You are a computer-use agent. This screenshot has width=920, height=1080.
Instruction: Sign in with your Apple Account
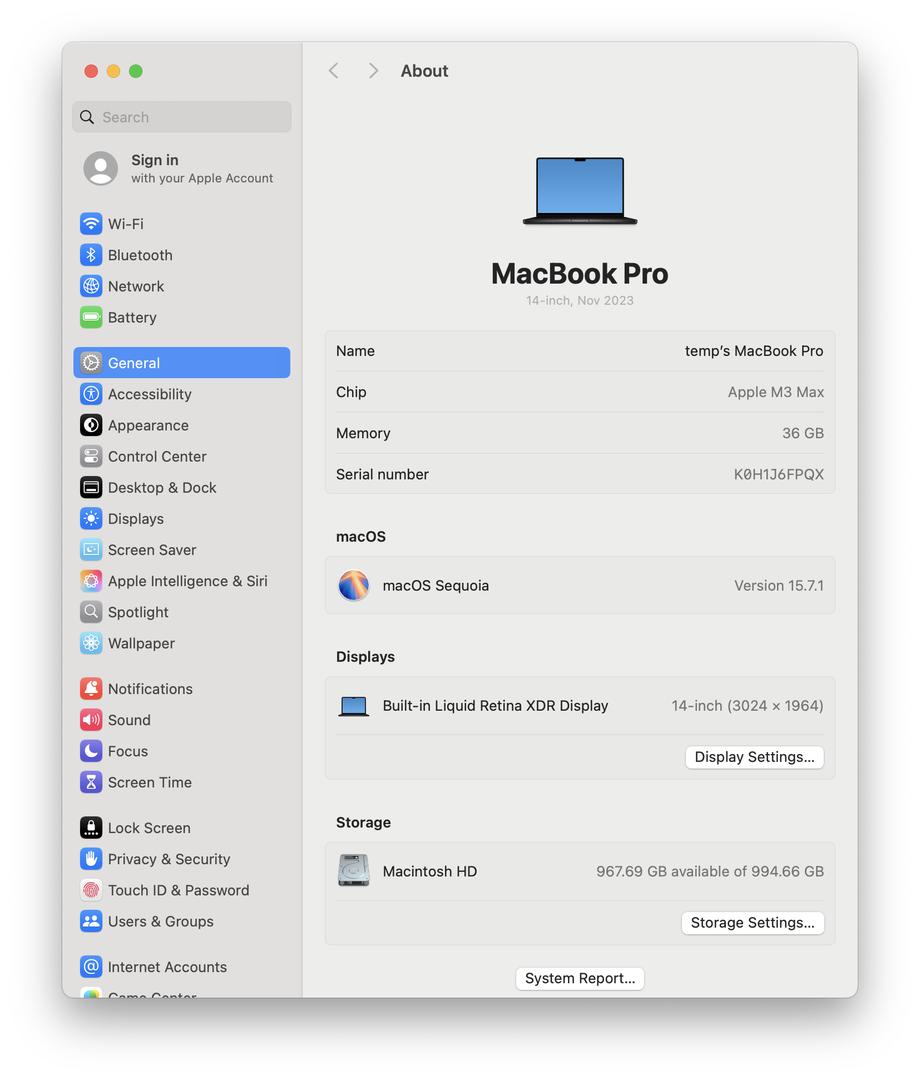(182, 168)
